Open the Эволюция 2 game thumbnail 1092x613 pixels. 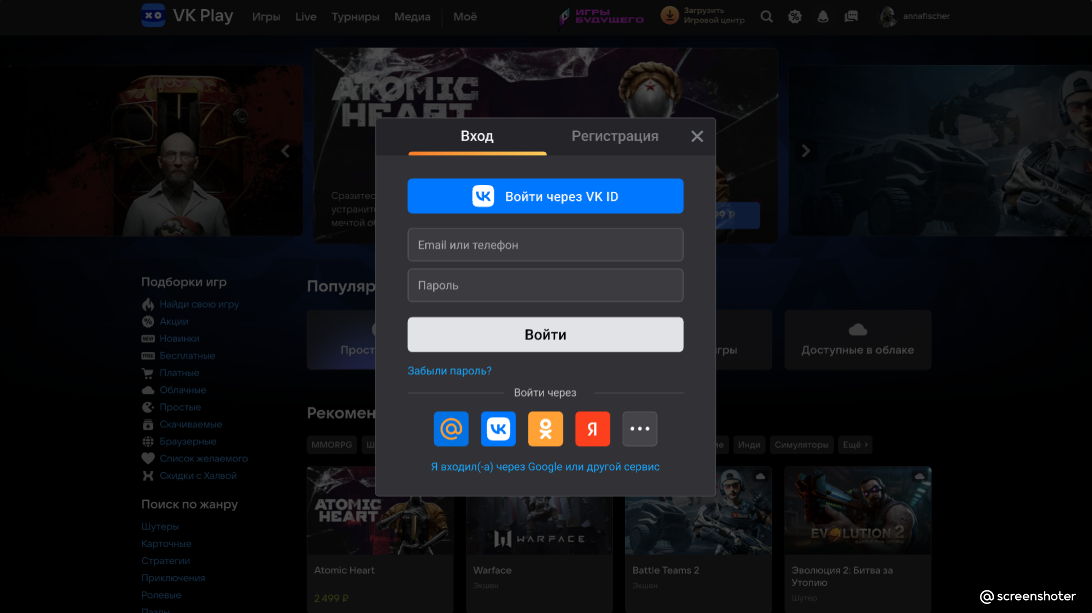point(858,511)
